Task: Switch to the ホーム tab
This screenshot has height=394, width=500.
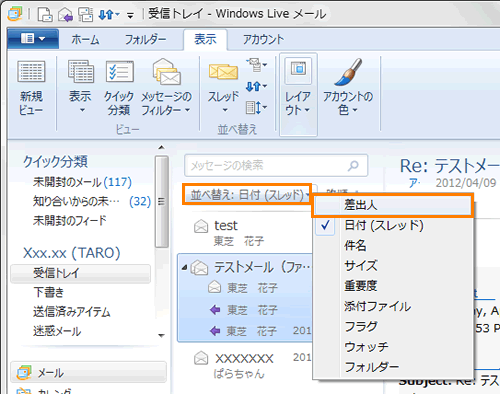Action: [85, 40]
